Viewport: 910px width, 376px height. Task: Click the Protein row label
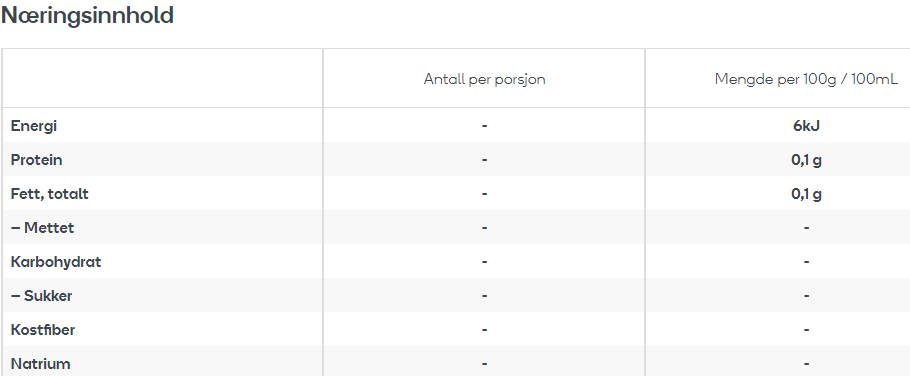(36, 160)
